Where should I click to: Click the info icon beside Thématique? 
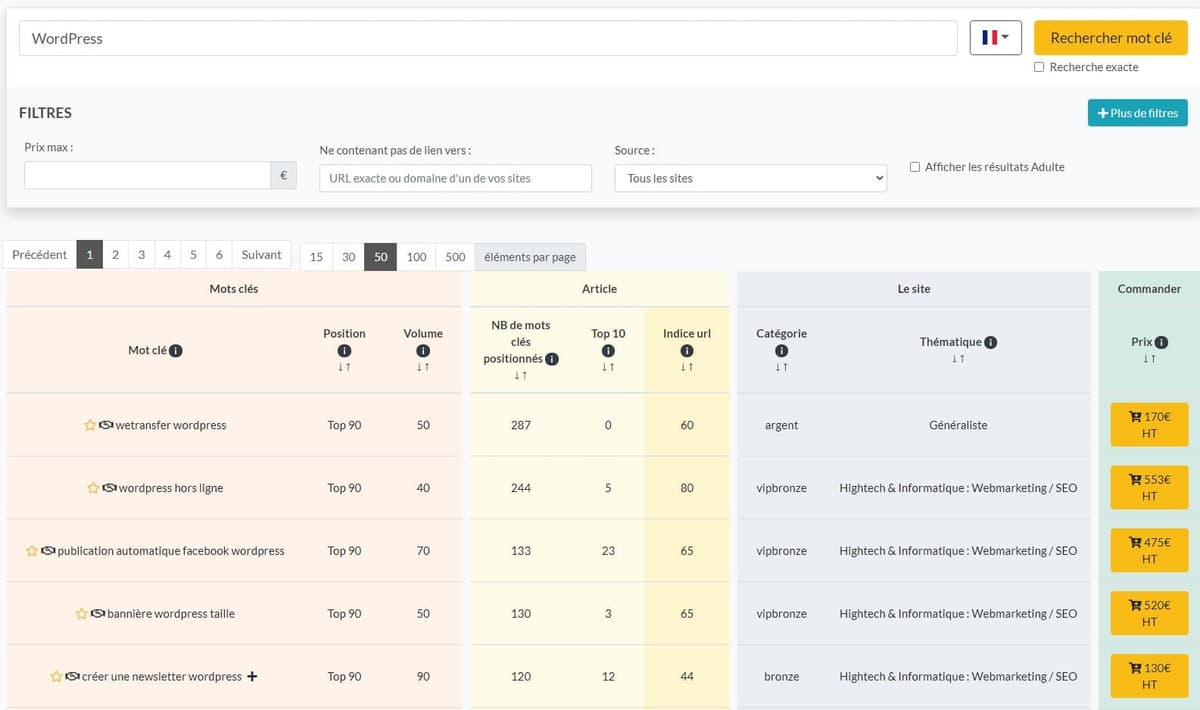991,342
